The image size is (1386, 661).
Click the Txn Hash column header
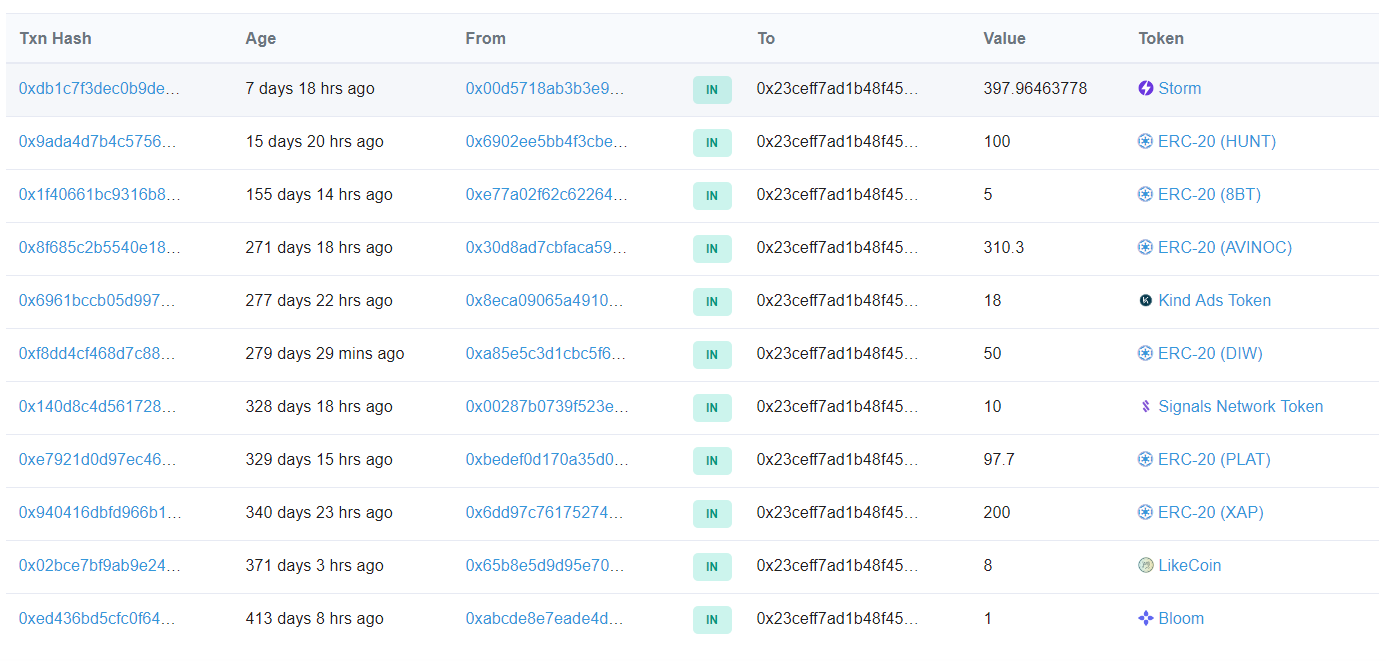[x=55, y=38]
